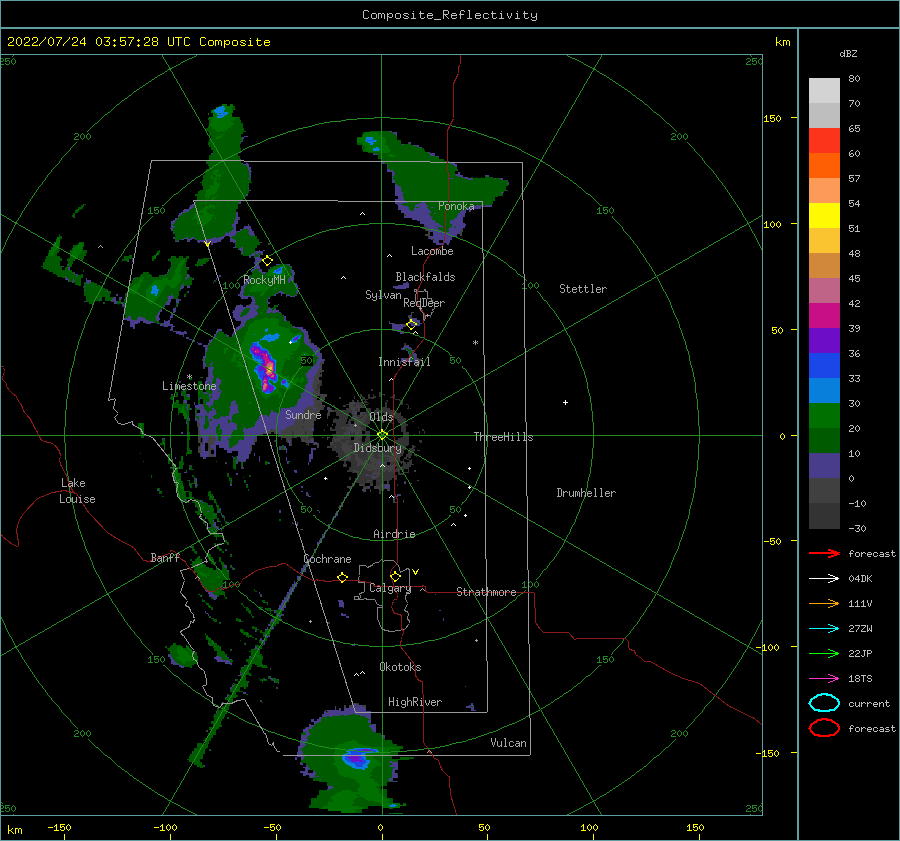
Task: Pick the blue 33-36 dBZ color swatch
Action: click(824, 366)
